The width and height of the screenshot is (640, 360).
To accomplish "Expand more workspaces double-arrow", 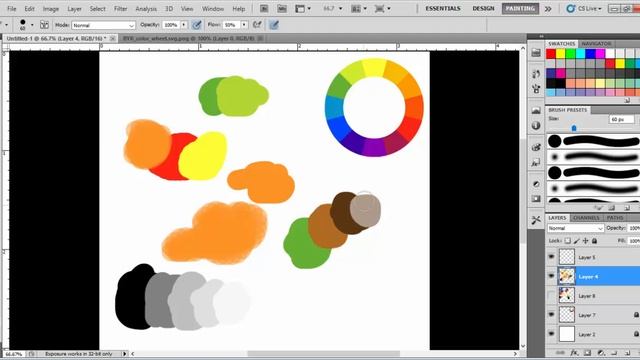I will (548, 9).
